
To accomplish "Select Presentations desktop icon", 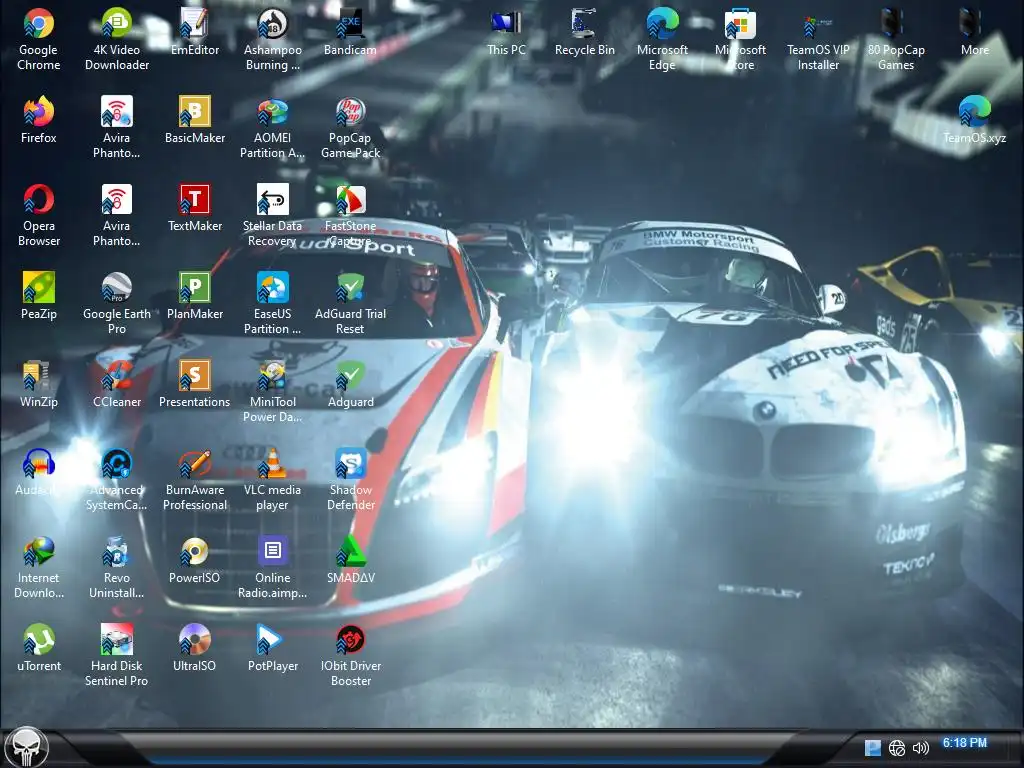I will [194, 376].
